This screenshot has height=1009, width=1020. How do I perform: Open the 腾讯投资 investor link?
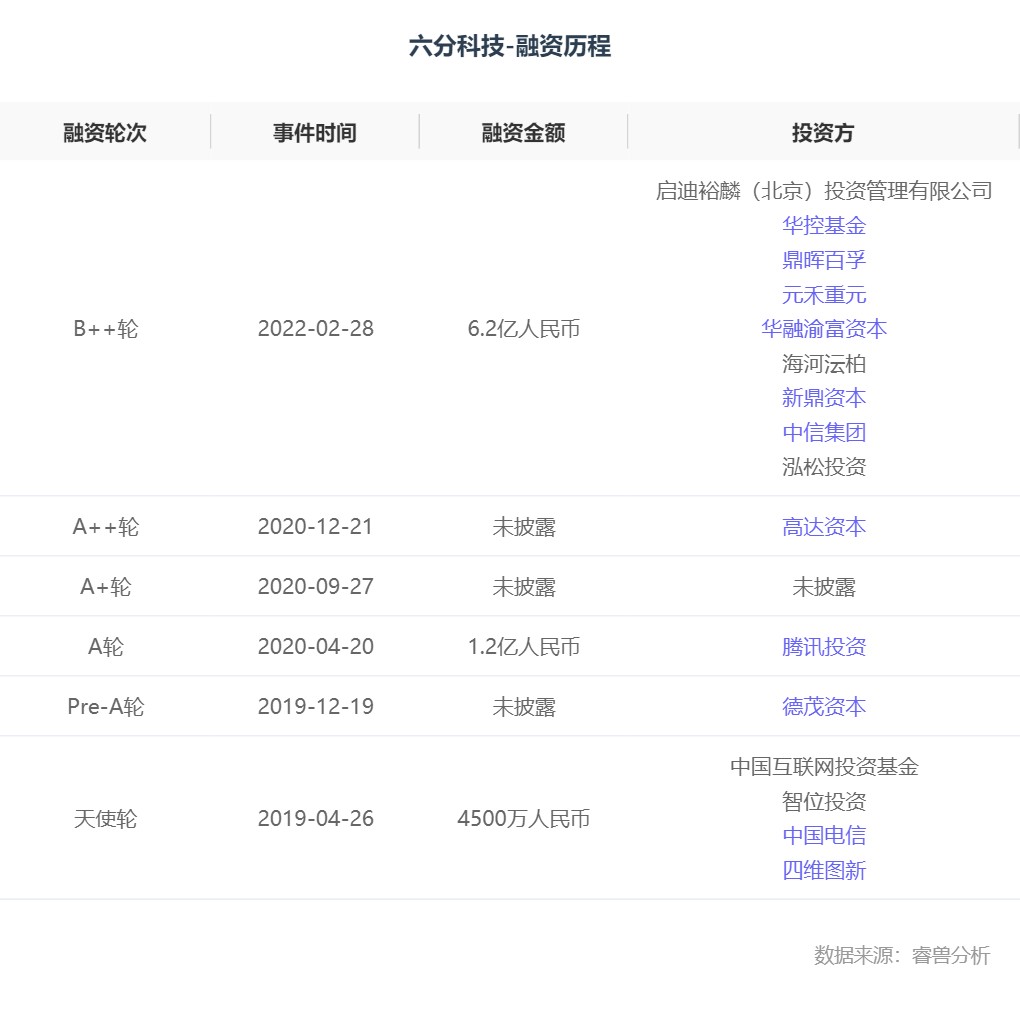(824, 647)
